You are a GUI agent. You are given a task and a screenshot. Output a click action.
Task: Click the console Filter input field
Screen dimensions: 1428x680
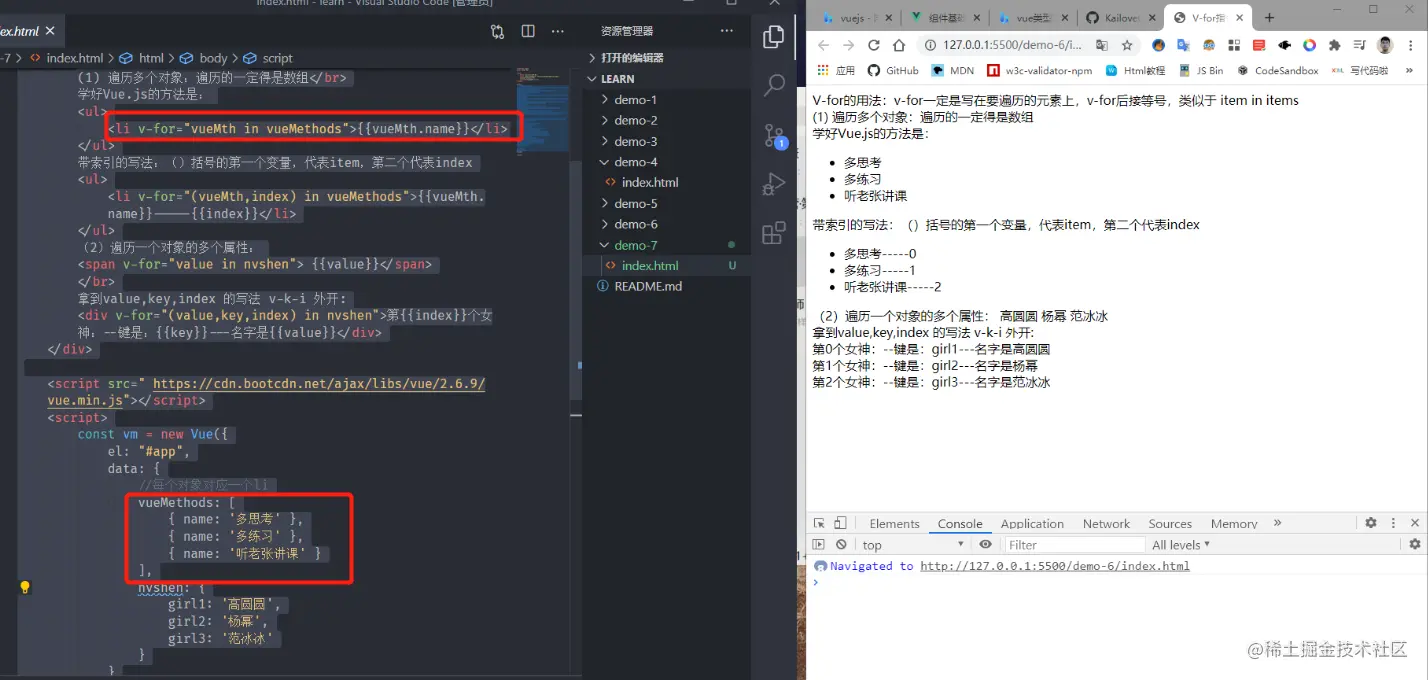click(1074, 545)
